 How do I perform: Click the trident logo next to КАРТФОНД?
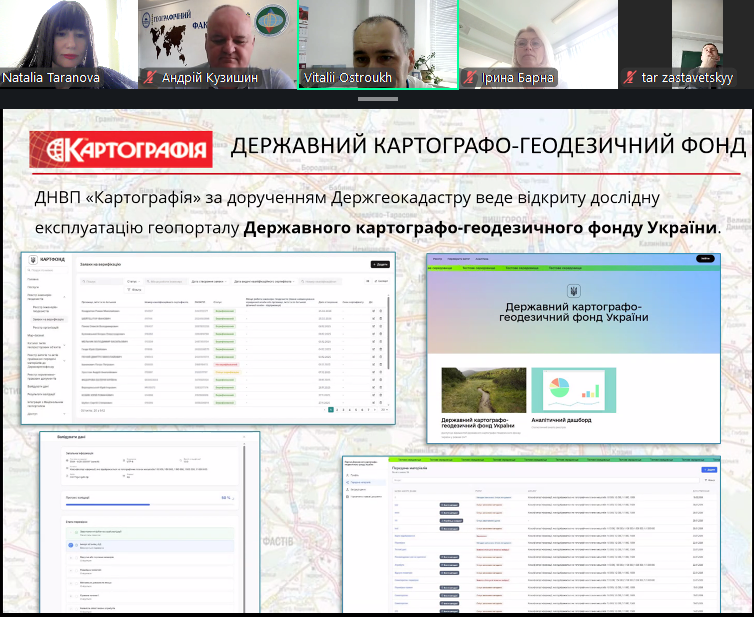coord(33,260)
